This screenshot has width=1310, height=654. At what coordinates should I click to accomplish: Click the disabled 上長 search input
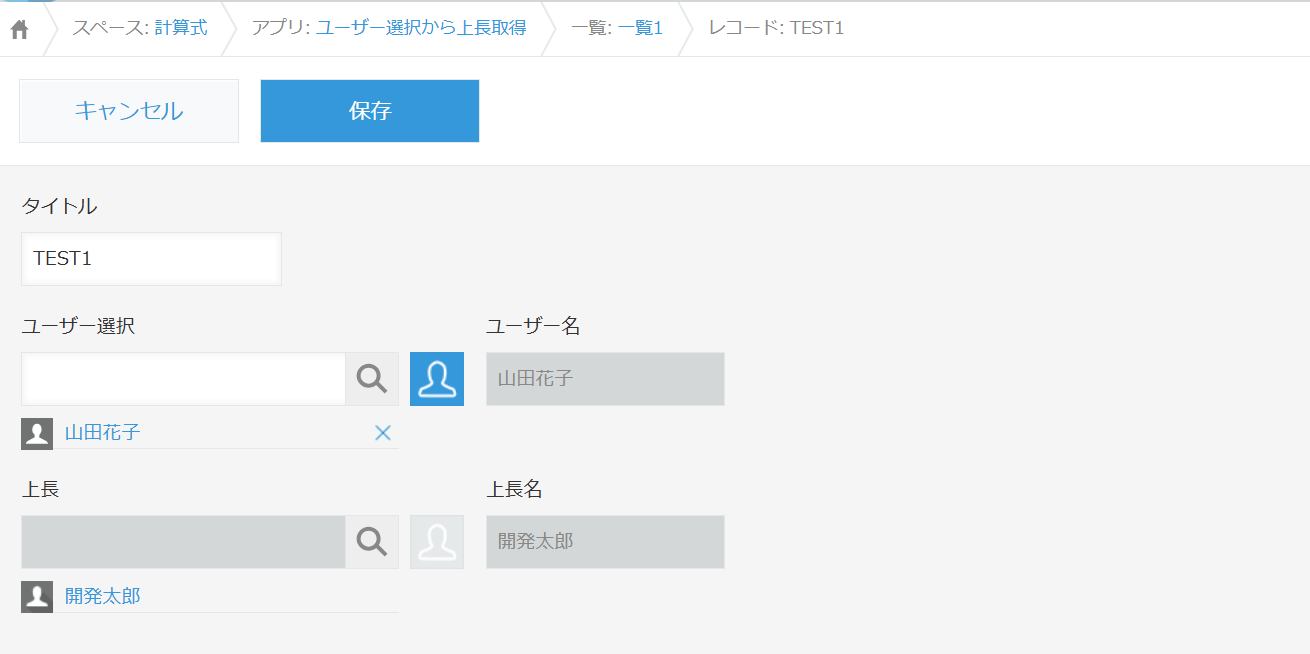coord(183,542)
